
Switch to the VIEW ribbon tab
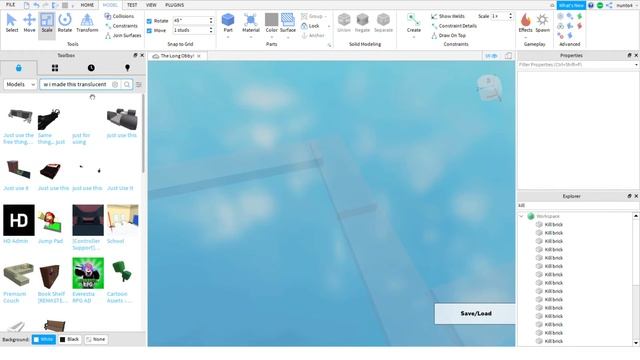click(x=151, y=5)
